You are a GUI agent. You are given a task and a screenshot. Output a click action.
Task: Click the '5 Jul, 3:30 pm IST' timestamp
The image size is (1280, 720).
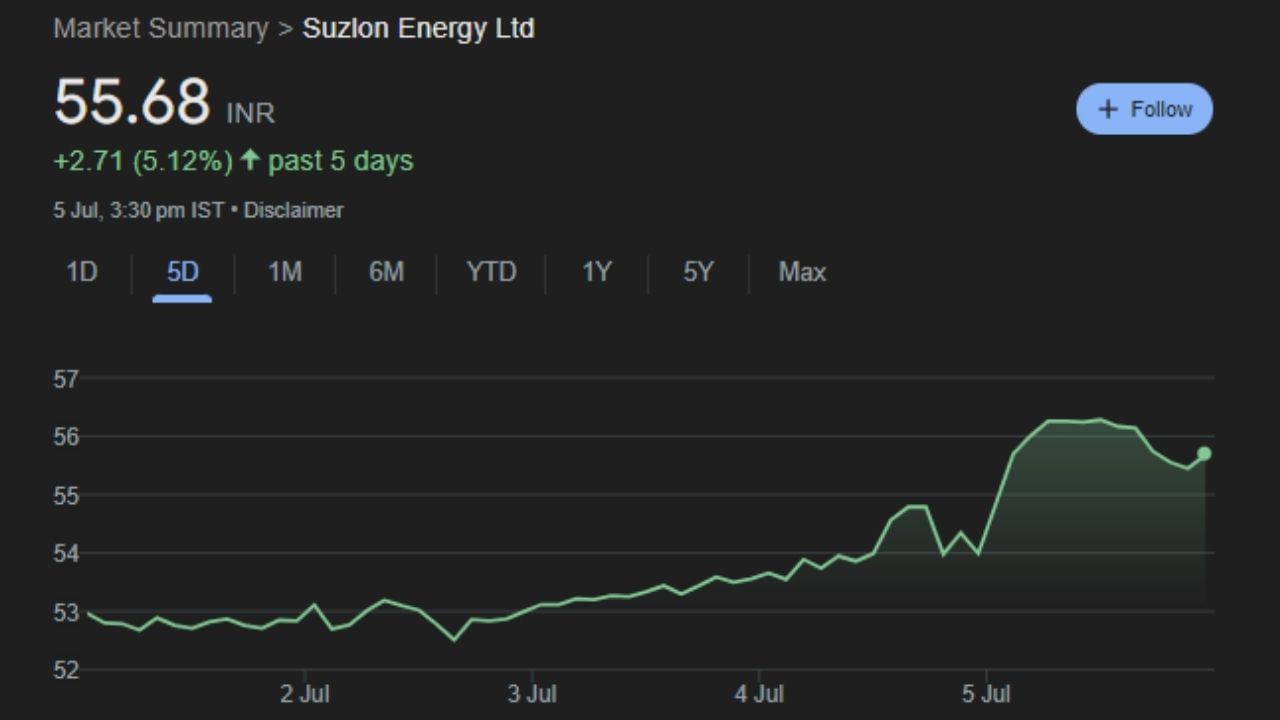(139, 210)
